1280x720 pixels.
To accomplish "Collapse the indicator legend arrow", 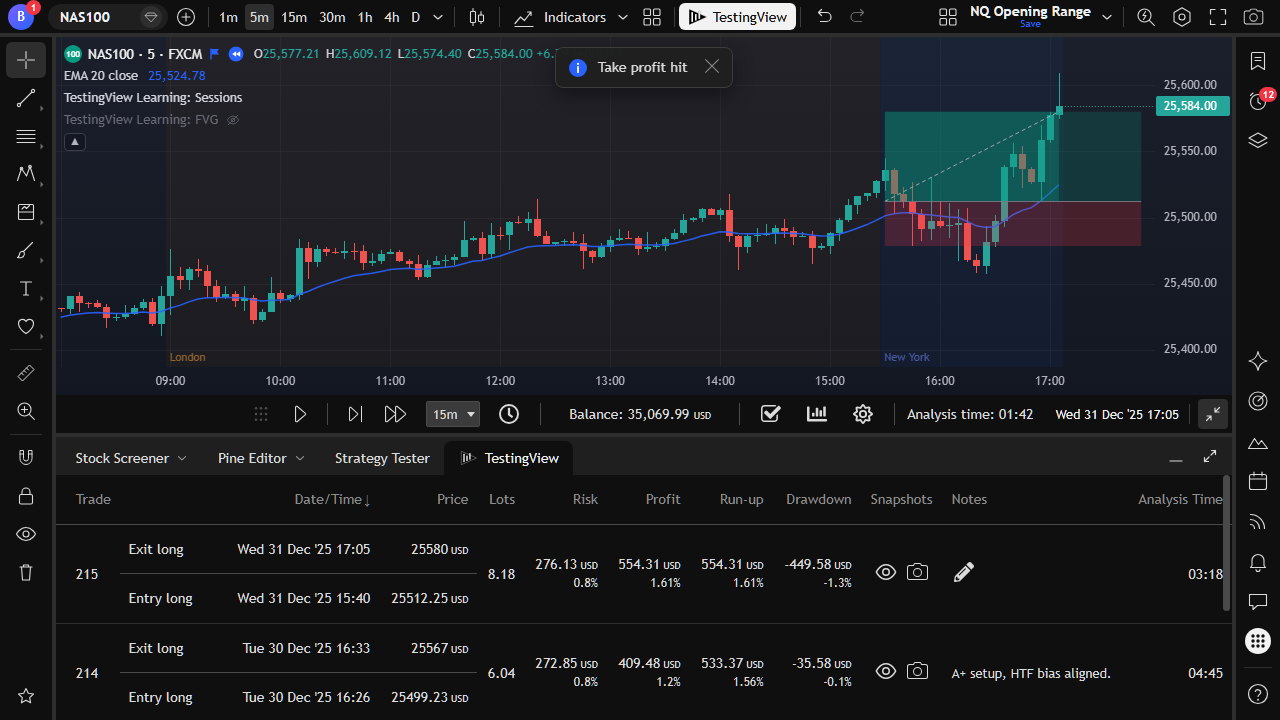I will pos(74,142).
